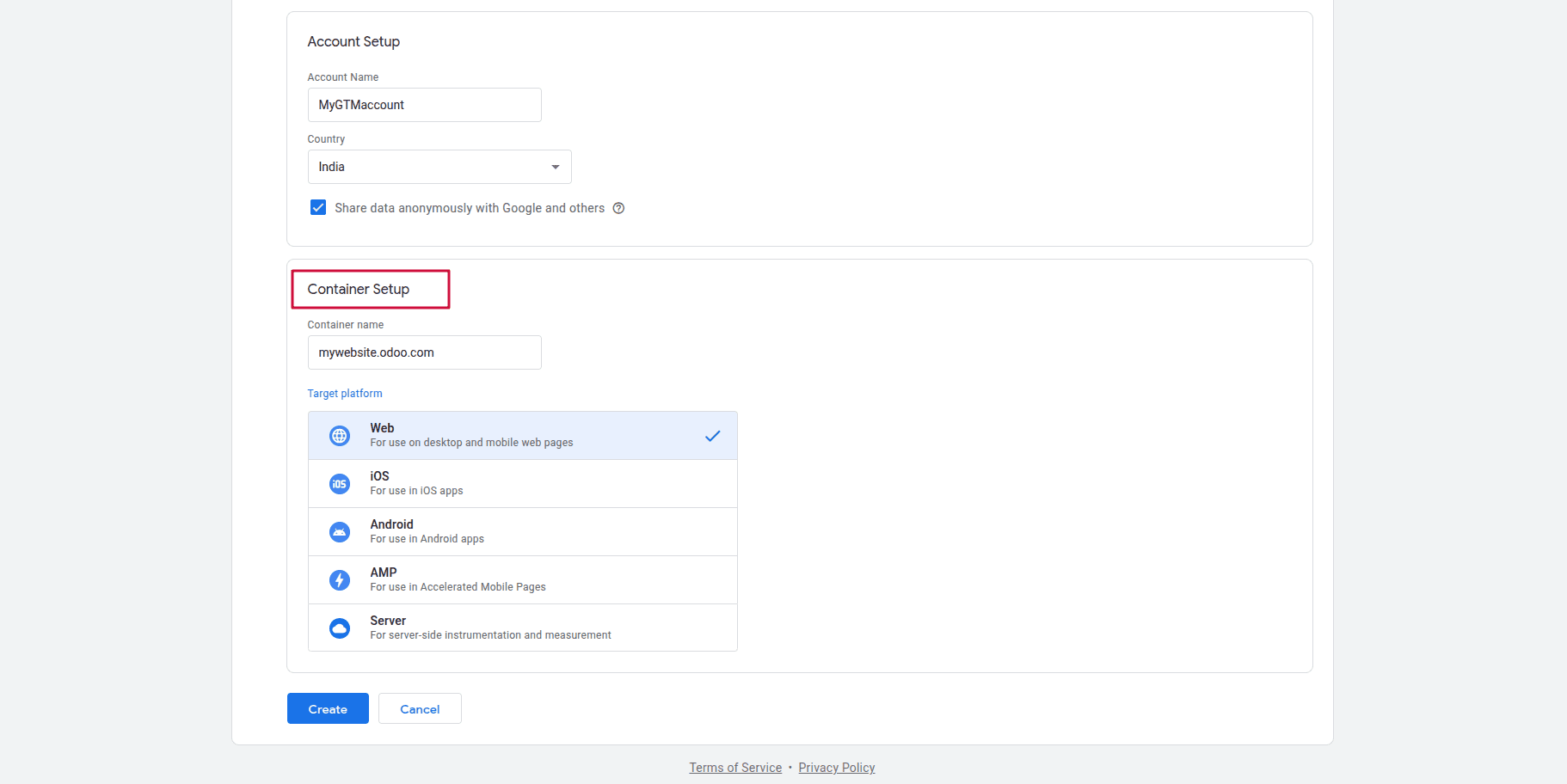This screenshot has width=1567, height=784.
Task: Click the Target platform label
Action: [345, 394]
